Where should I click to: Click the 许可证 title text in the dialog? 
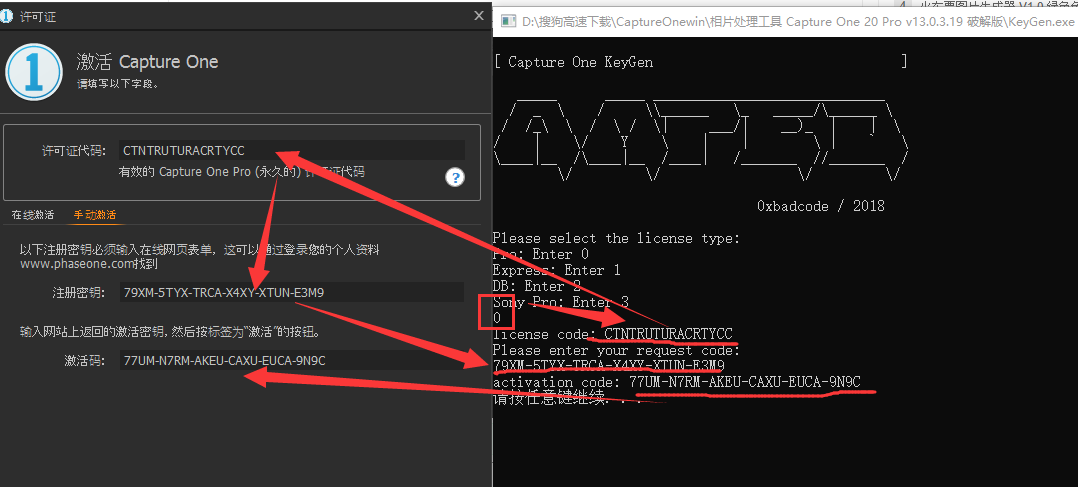(x=39, y=17)
